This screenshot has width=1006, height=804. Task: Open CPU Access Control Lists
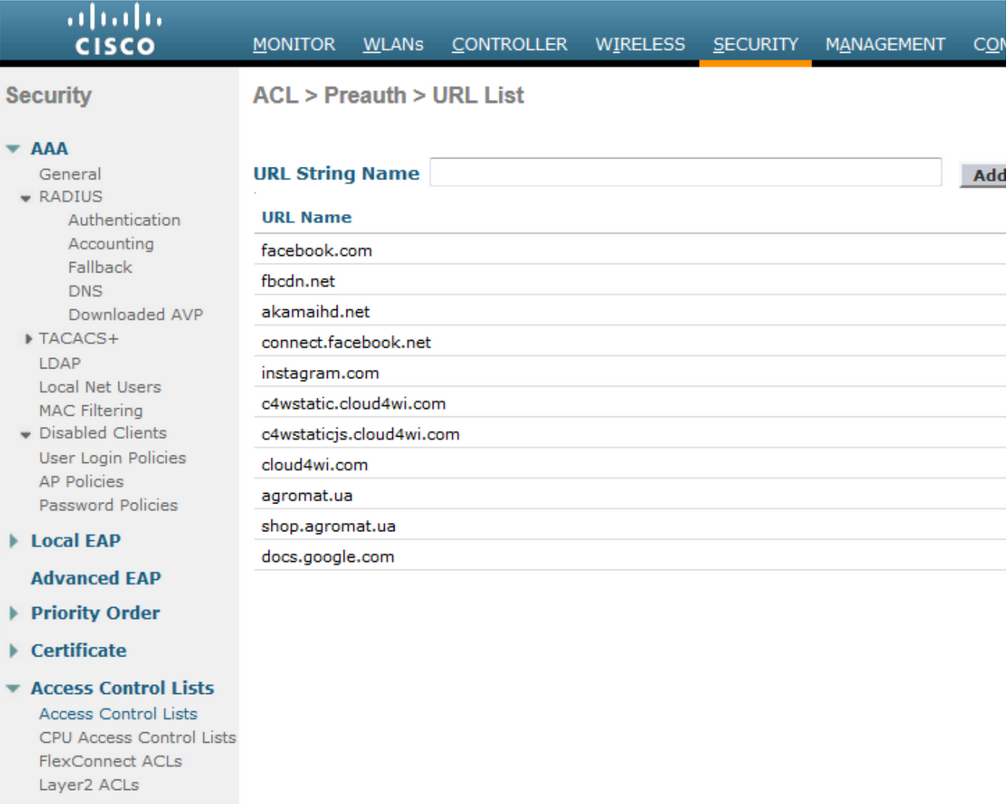137,738
